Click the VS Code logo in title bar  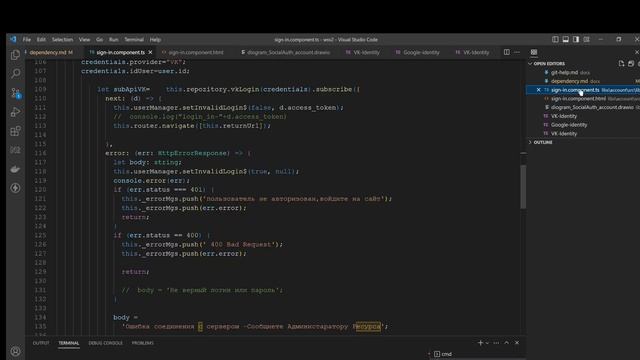(x=13, y=39)
